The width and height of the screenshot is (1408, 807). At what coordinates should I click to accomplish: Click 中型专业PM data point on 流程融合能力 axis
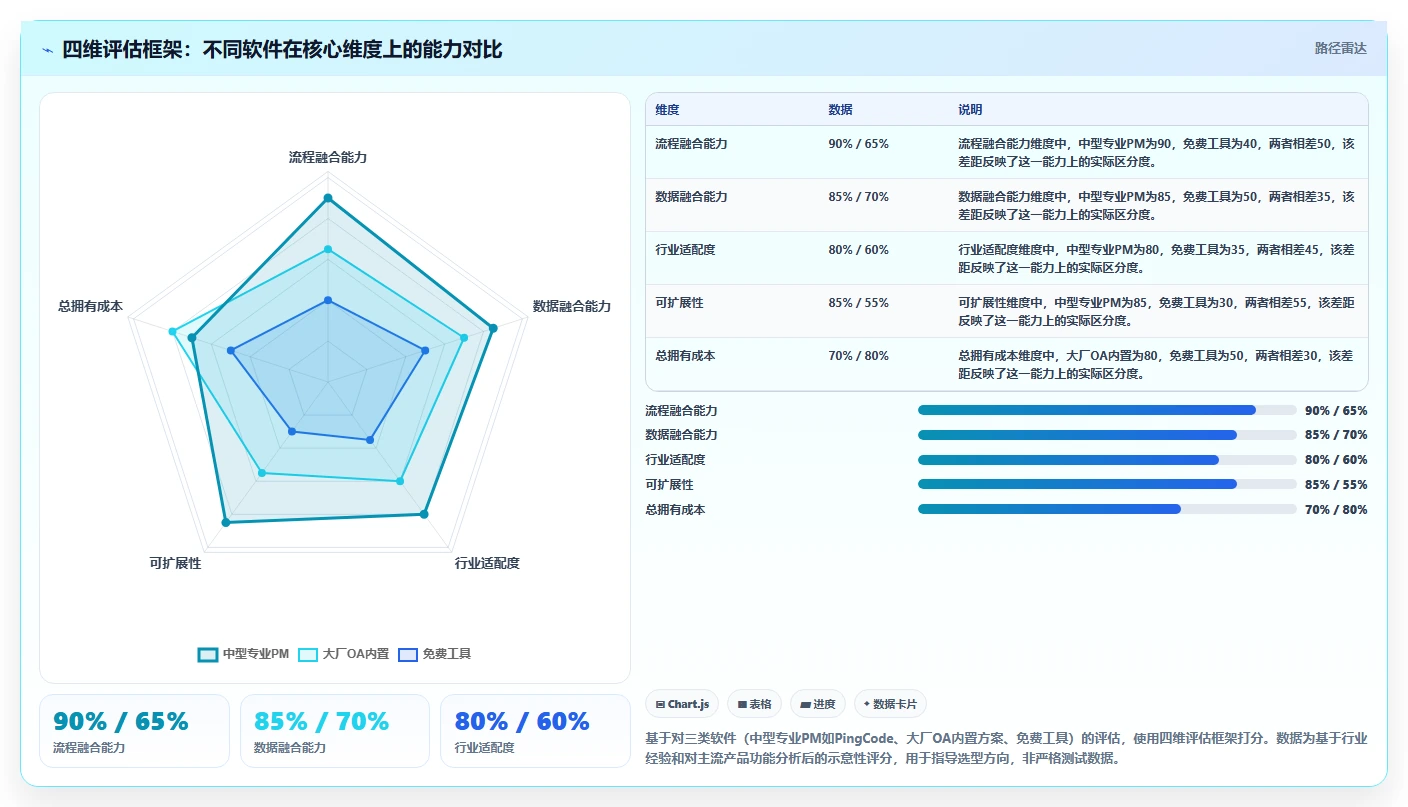(328, 198)
